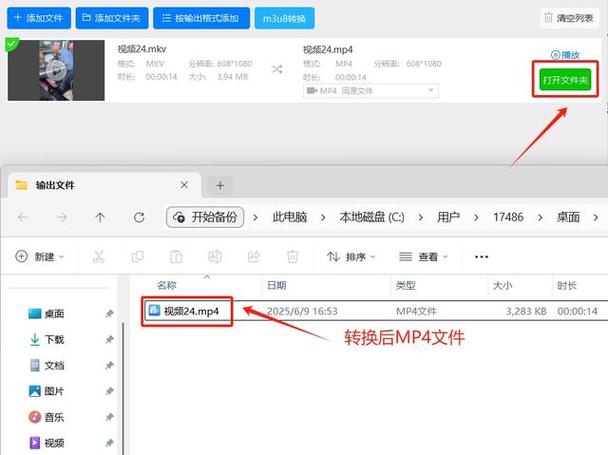Unpin 文档 using its pin icon
The image size is (608, 455).
tap(109, 365)
